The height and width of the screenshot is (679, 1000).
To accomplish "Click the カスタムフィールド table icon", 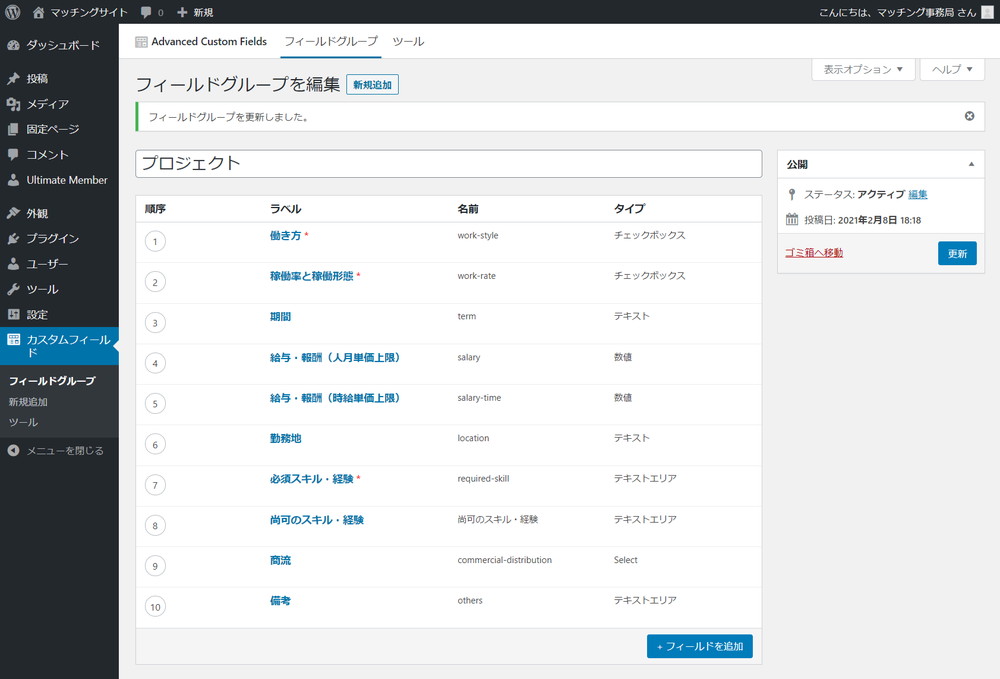I will coord(13,340).
